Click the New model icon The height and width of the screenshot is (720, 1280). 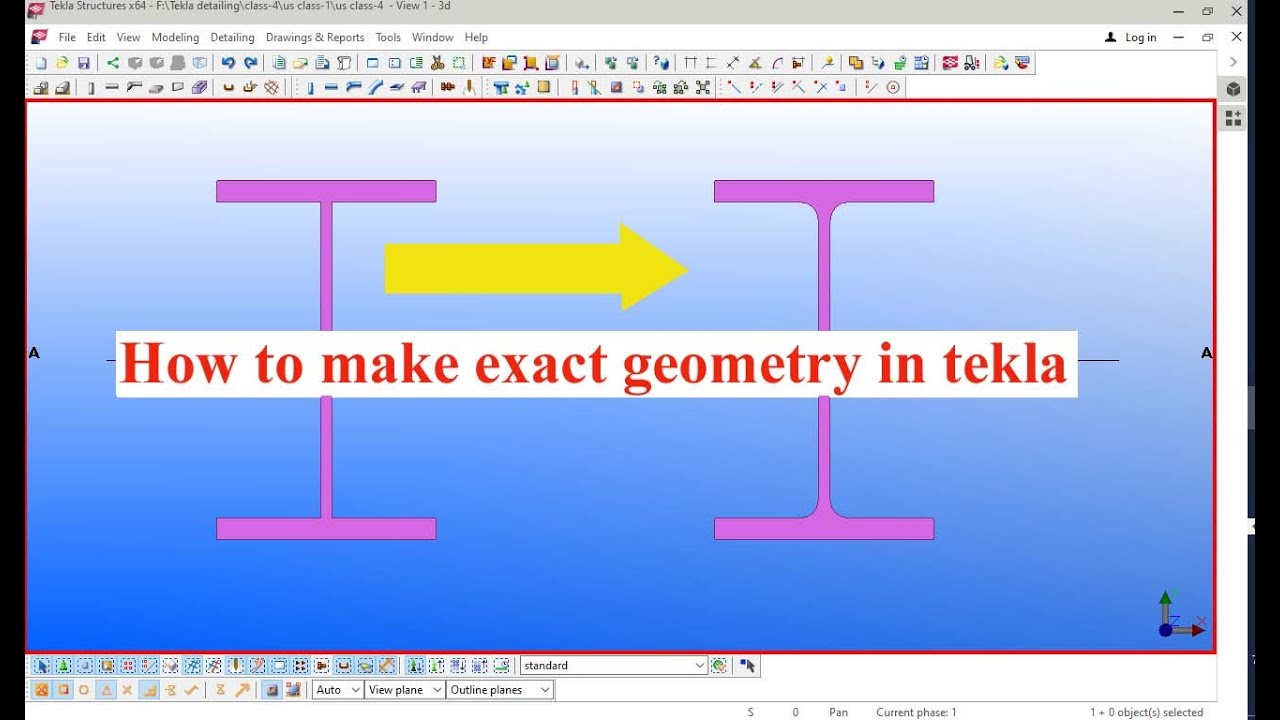[41, 63]
